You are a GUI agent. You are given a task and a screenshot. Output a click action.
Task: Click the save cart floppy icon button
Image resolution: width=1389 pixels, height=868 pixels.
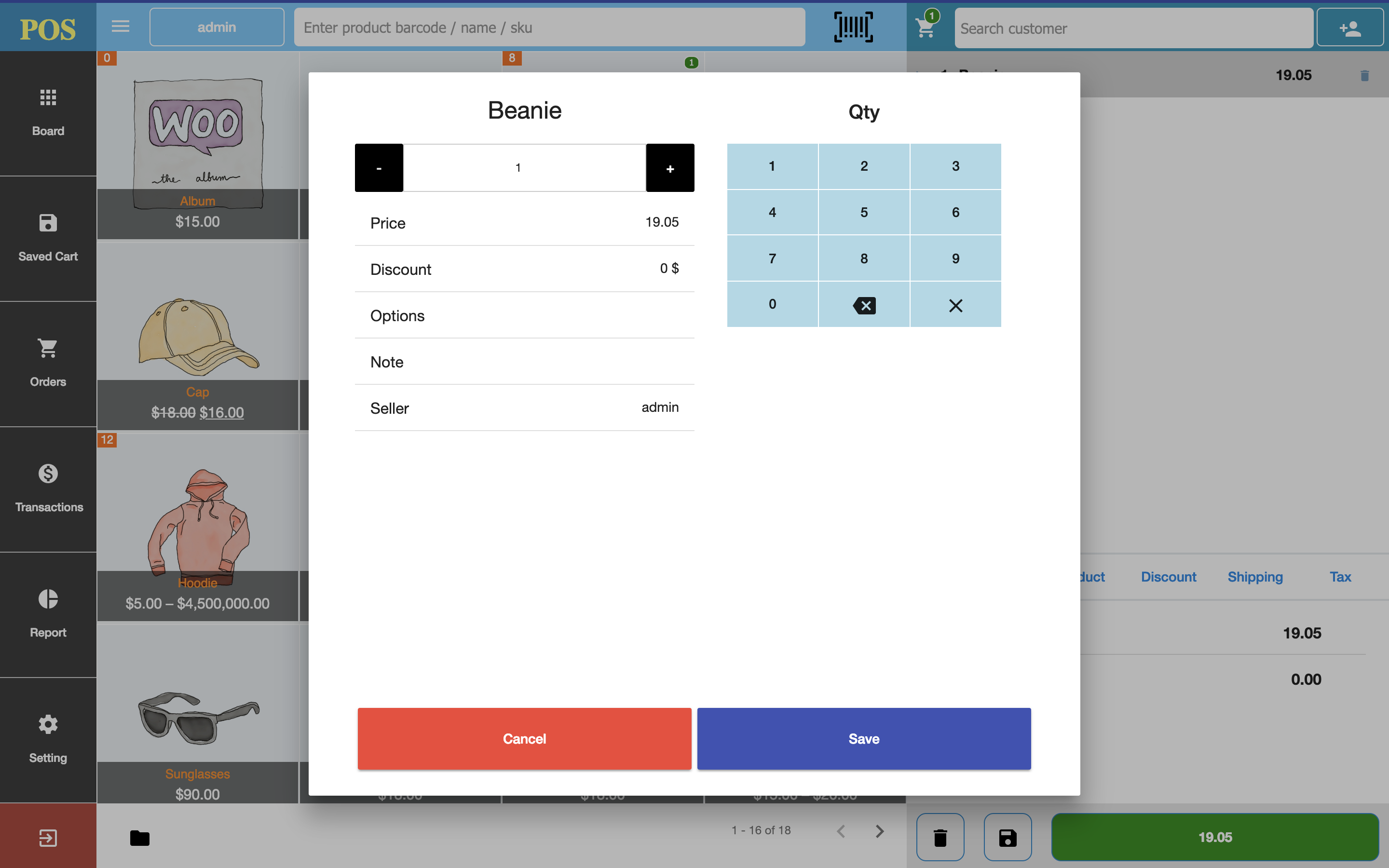[x=1008, y=837]
